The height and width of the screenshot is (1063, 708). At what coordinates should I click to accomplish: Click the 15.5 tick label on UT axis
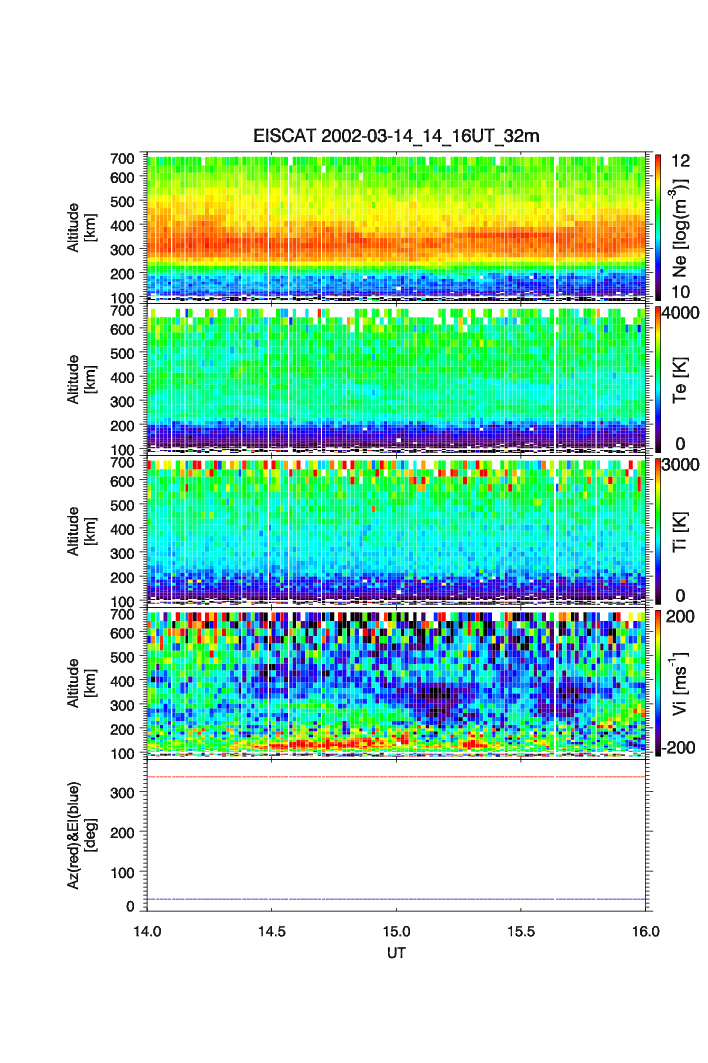point(522,931)
